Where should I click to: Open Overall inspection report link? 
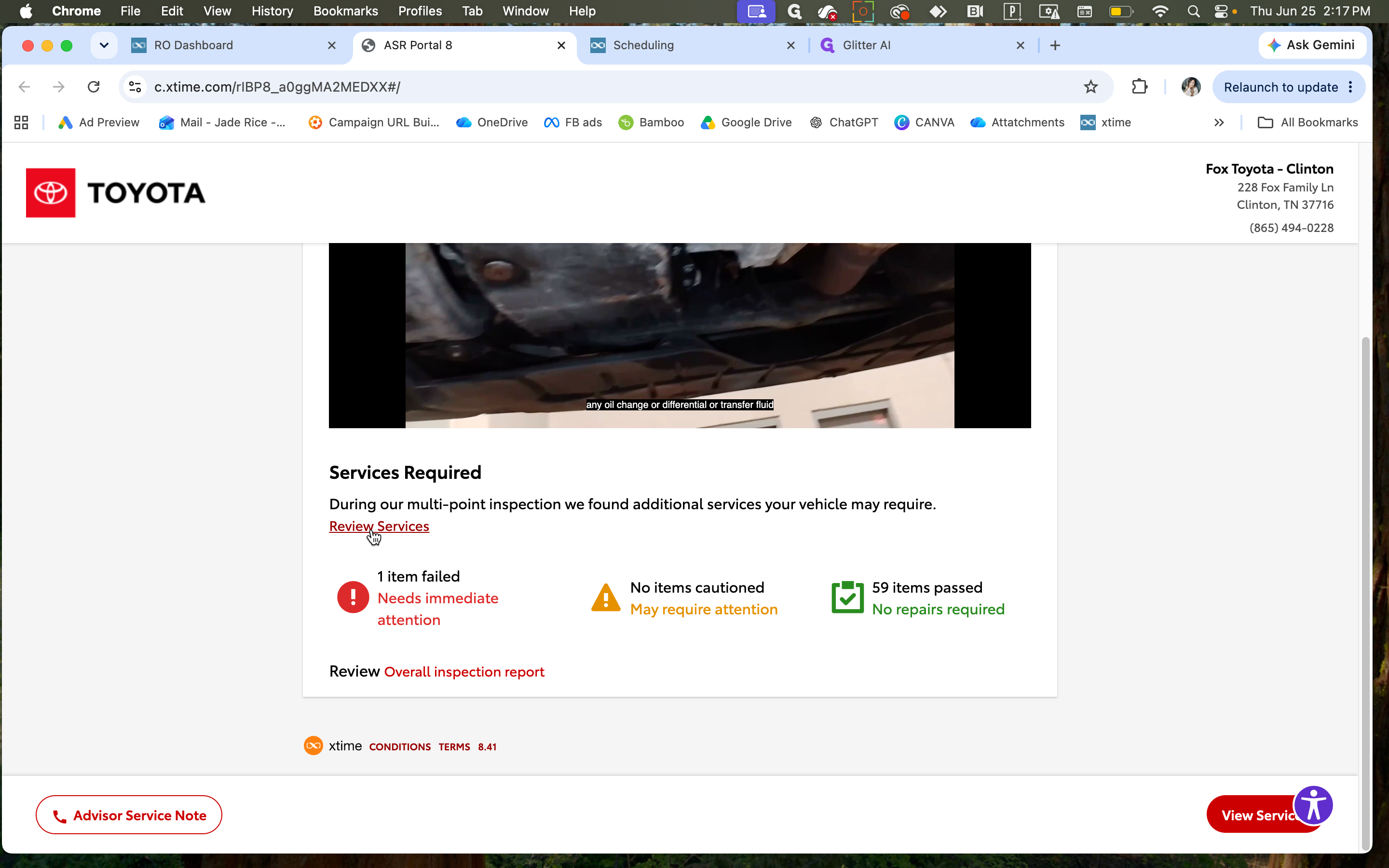tap(464, 671)
